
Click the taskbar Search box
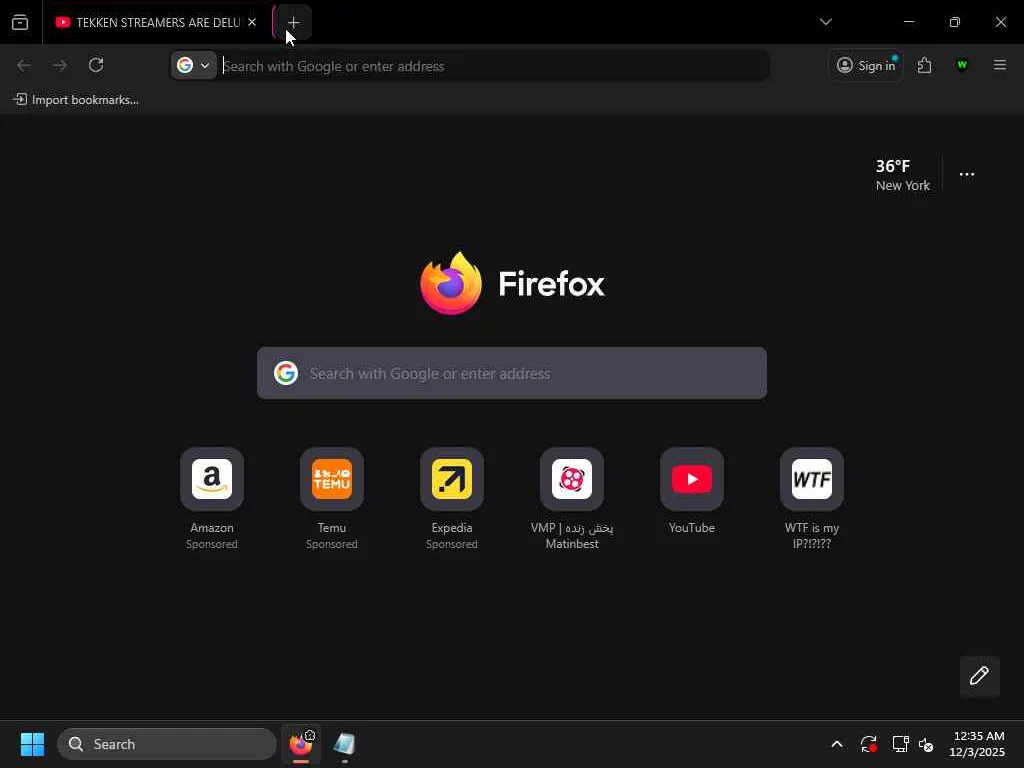pyautogui.click(x=167, y=744)
